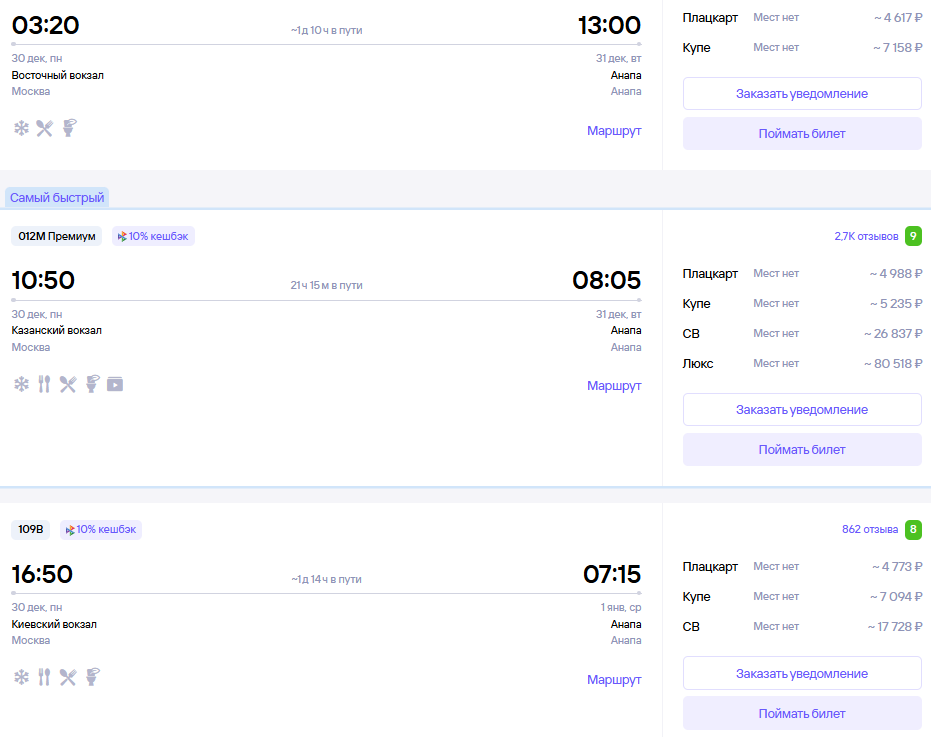
Task: Click the bio-toilet icon on the 03:20 train
Action: (69, 128)
